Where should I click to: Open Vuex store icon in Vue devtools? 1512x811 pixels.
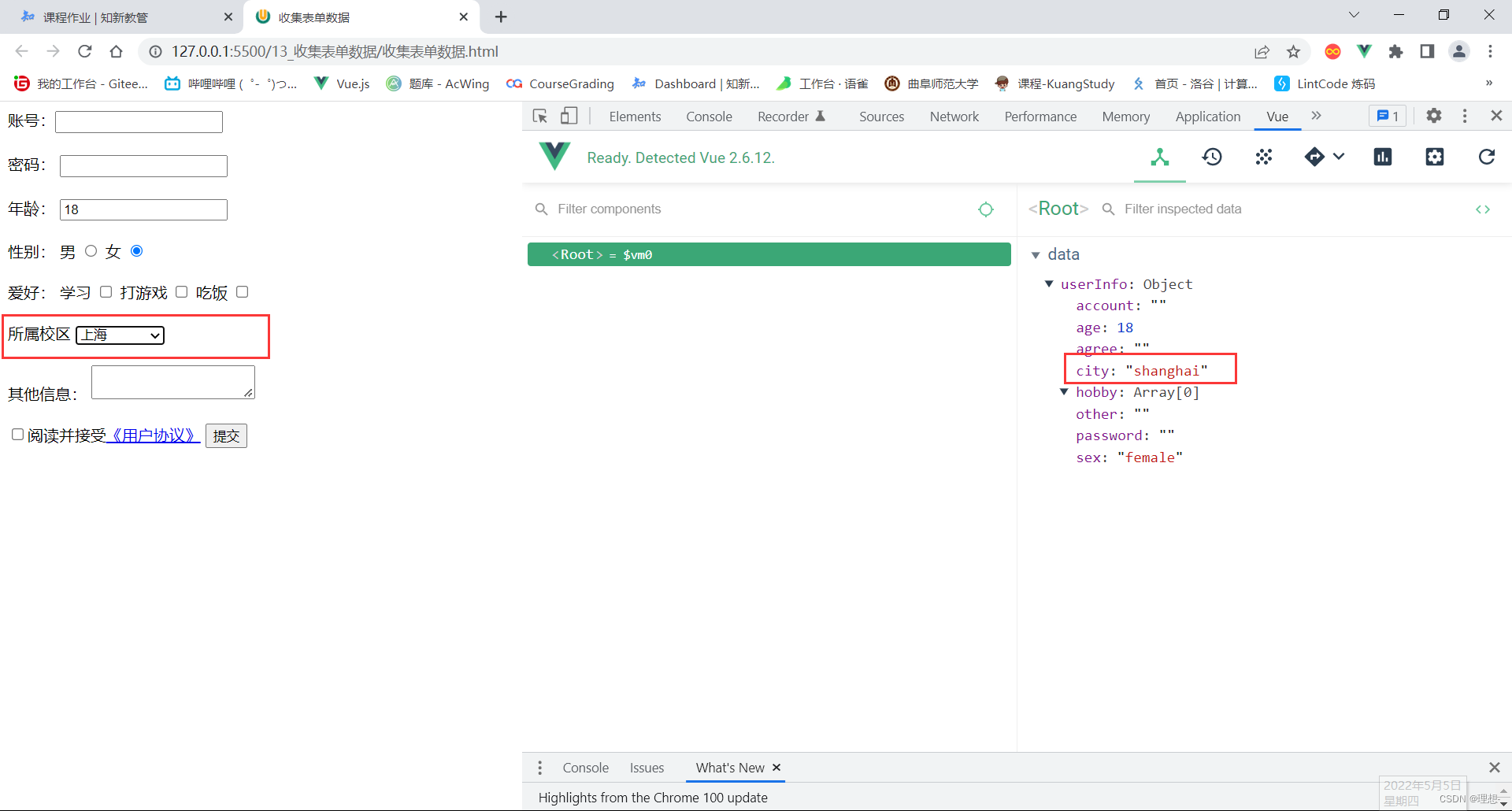click(x=1264, y=157)
